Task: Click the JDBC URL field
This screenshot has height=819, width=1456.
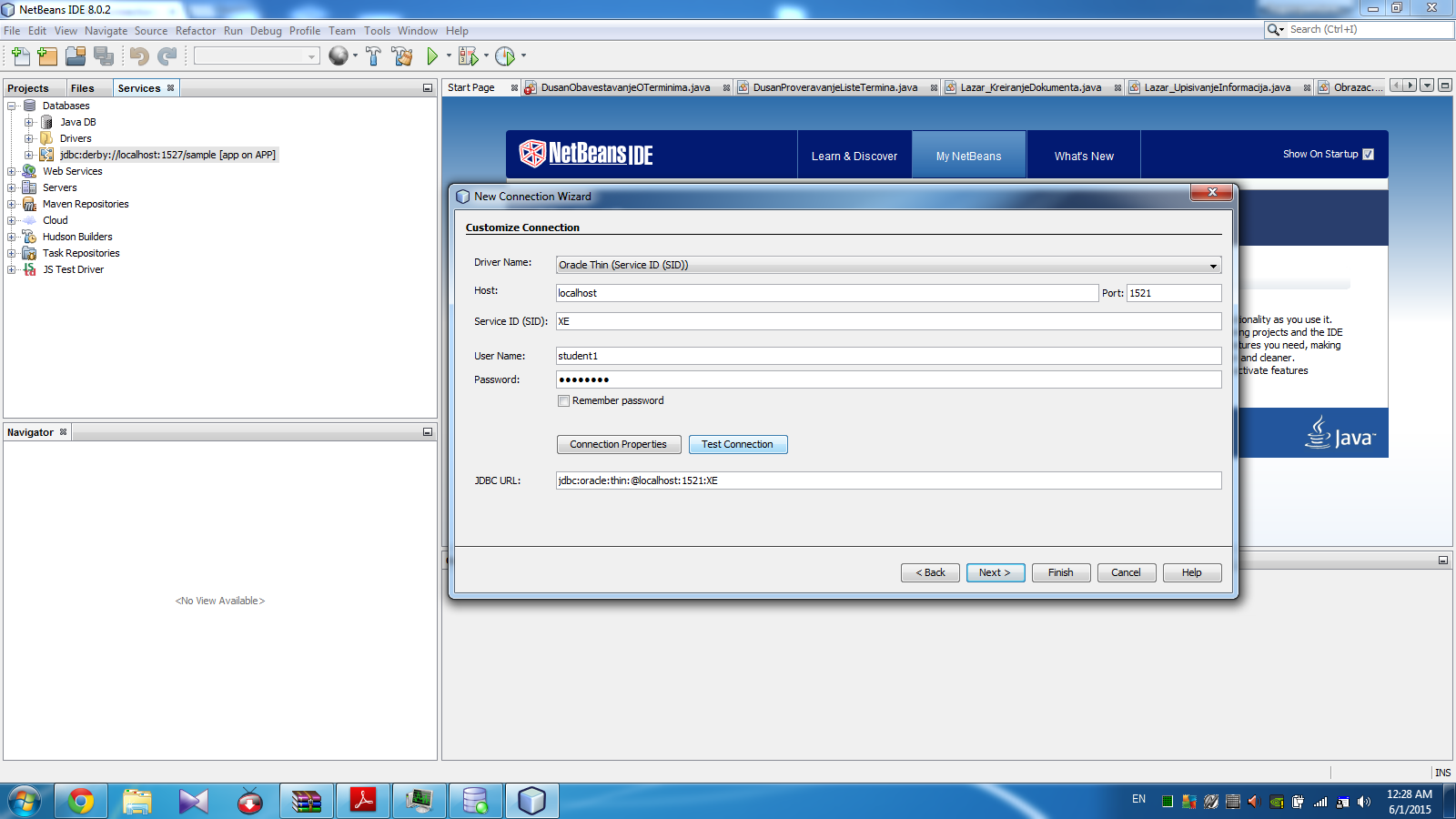Action: (x=889, y=480)
